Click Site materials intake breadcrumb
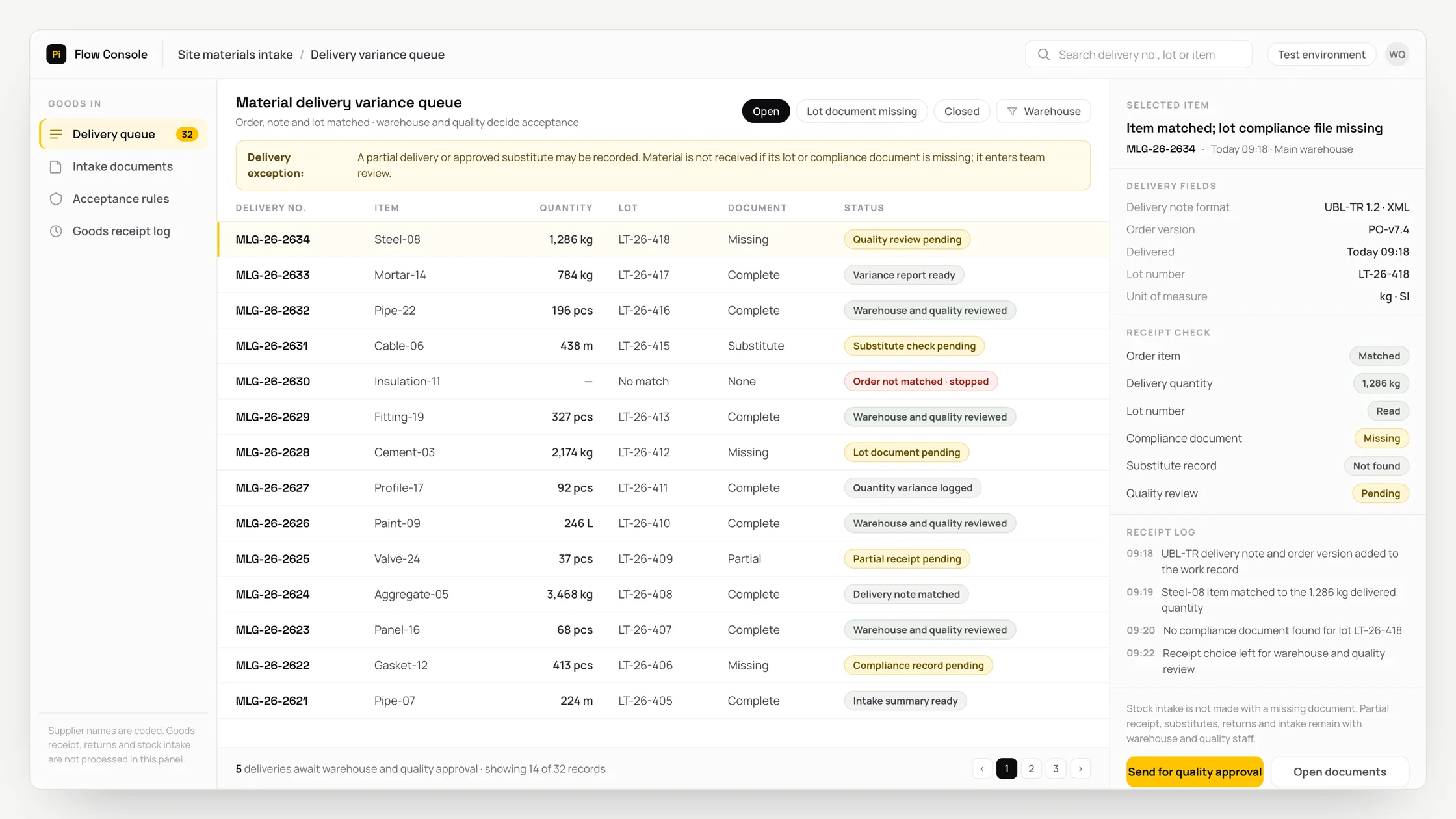Screen dimensions: 1456x819 pos(235,55)
